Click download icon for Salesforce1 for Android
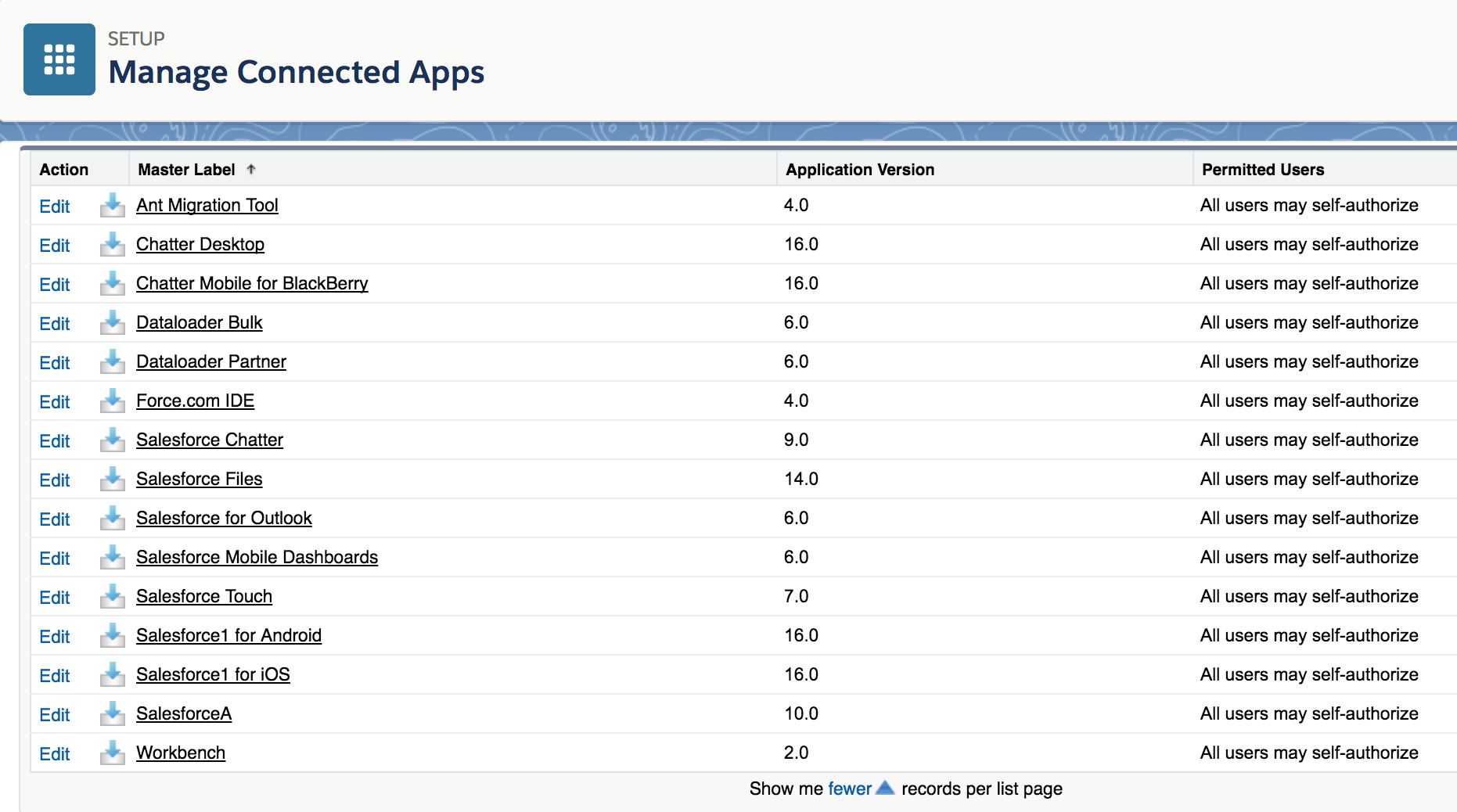 click(x=113, y=635)
